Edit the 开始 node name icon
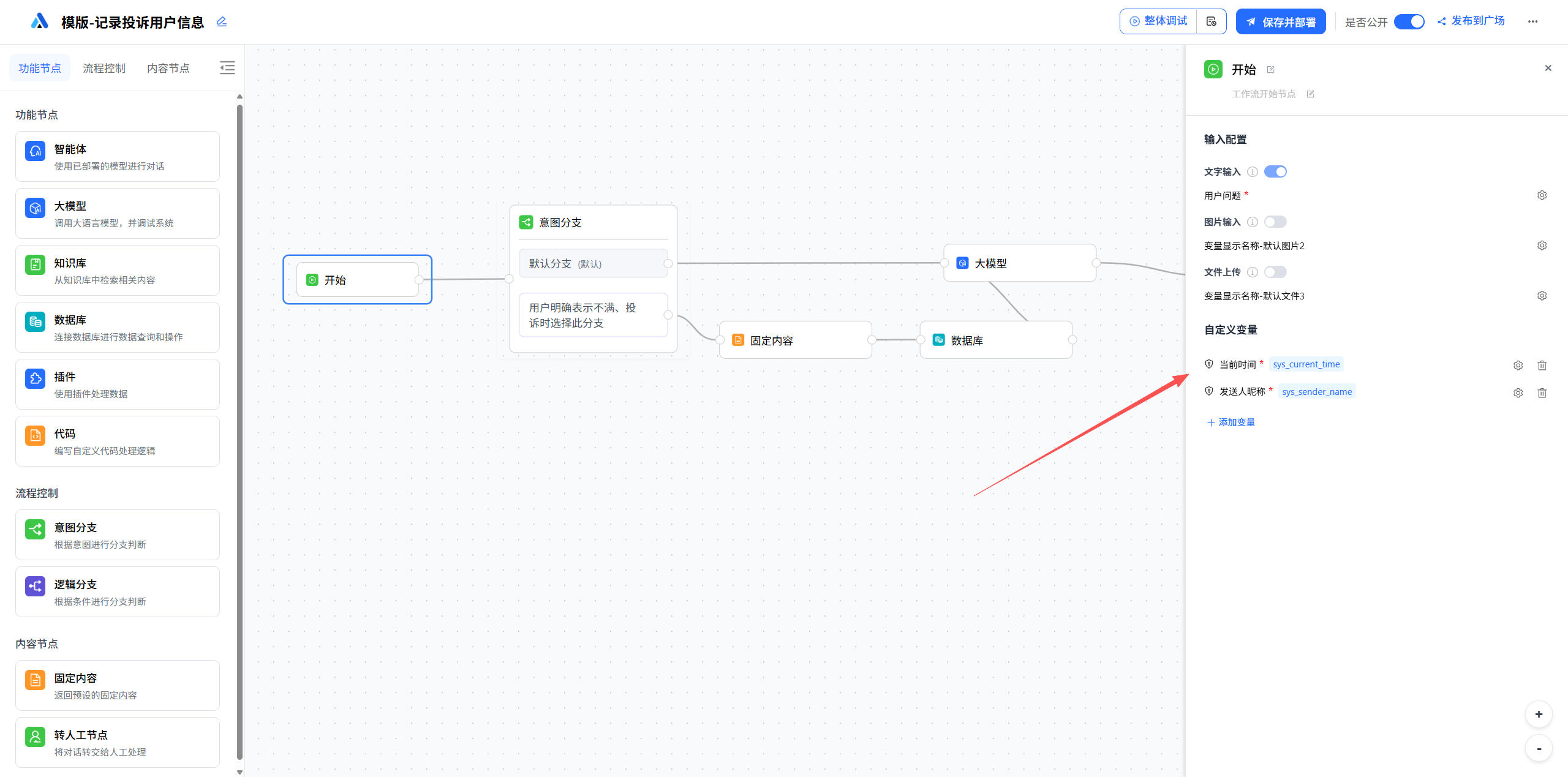 click(x=1270, y=70)
